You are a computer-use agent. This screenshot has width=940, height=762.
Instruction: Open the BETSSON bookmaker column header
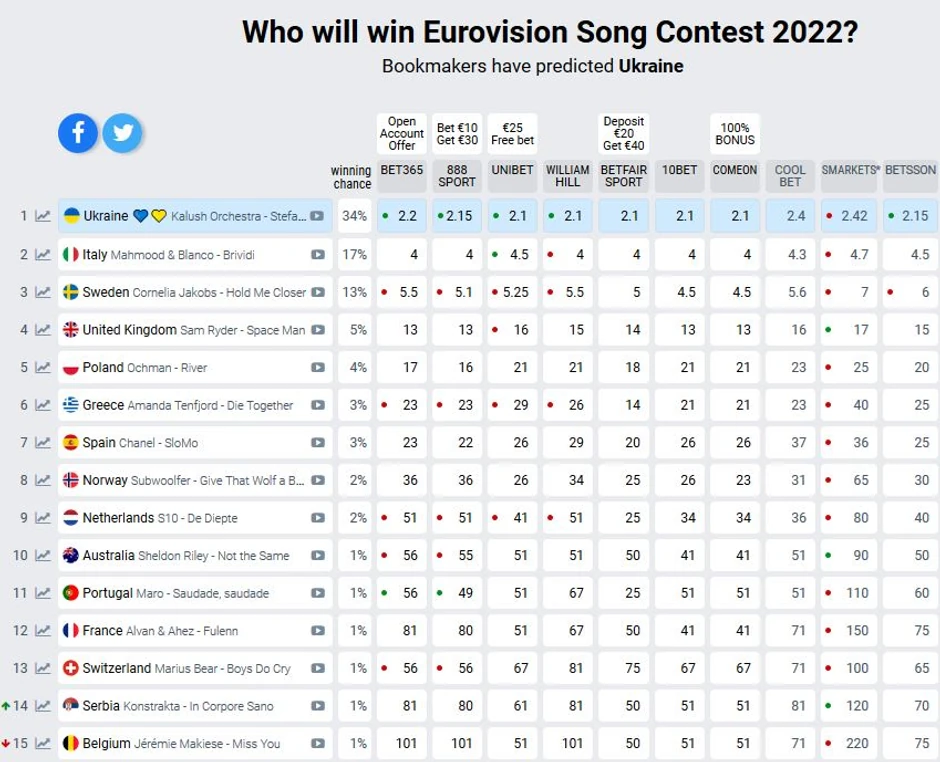coord(910,170)
